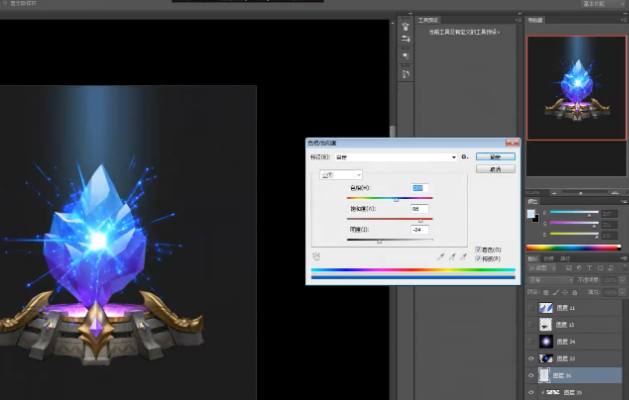Click lock transparent pixels icon
The width and height of the screenshot is (629, 400).
point(546,292)
